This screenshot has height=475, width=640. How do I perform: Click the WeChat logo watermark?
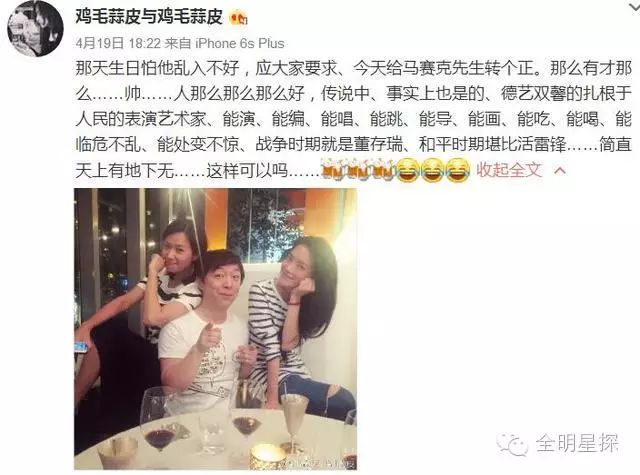click(x=512, y=444)
